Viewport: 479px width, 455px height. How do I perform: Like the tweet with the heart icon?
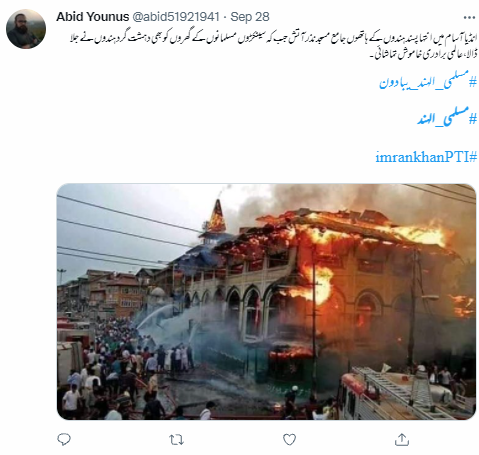coord(289,439)
